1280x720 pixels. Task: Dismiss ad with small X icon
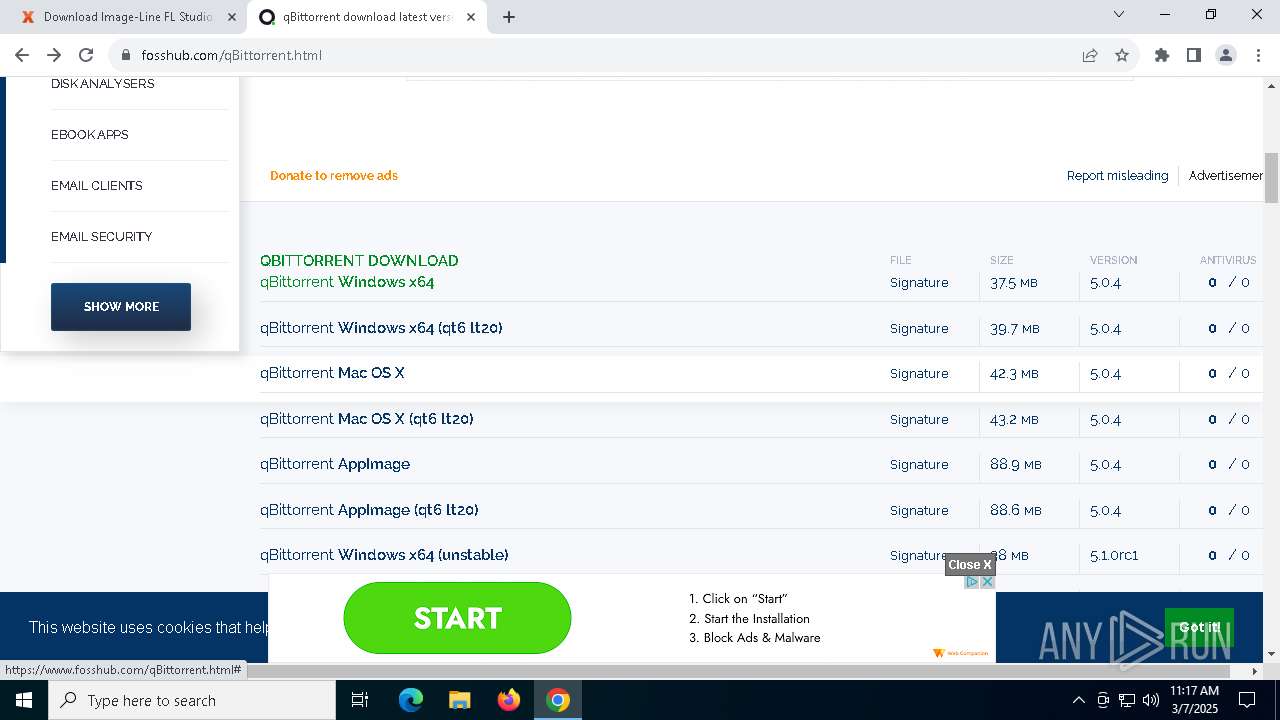click(x=987, y=582)
